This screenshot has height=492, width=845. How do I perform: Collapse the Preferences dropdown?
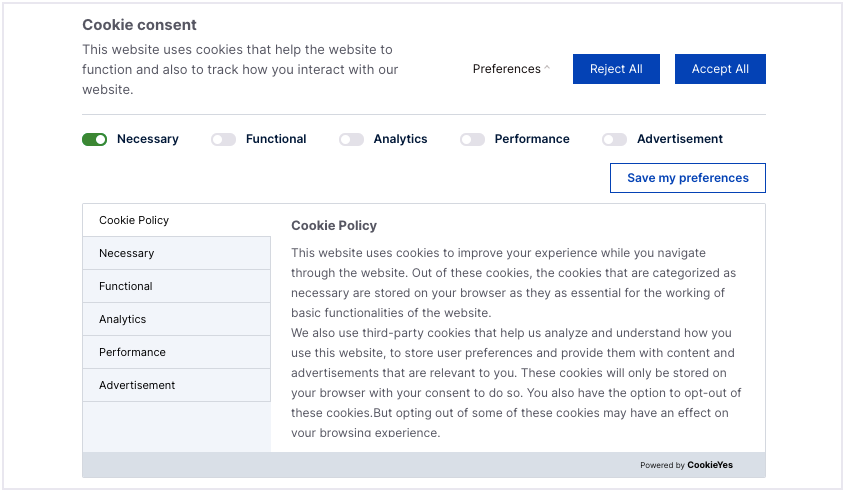[x=506, y=69]
